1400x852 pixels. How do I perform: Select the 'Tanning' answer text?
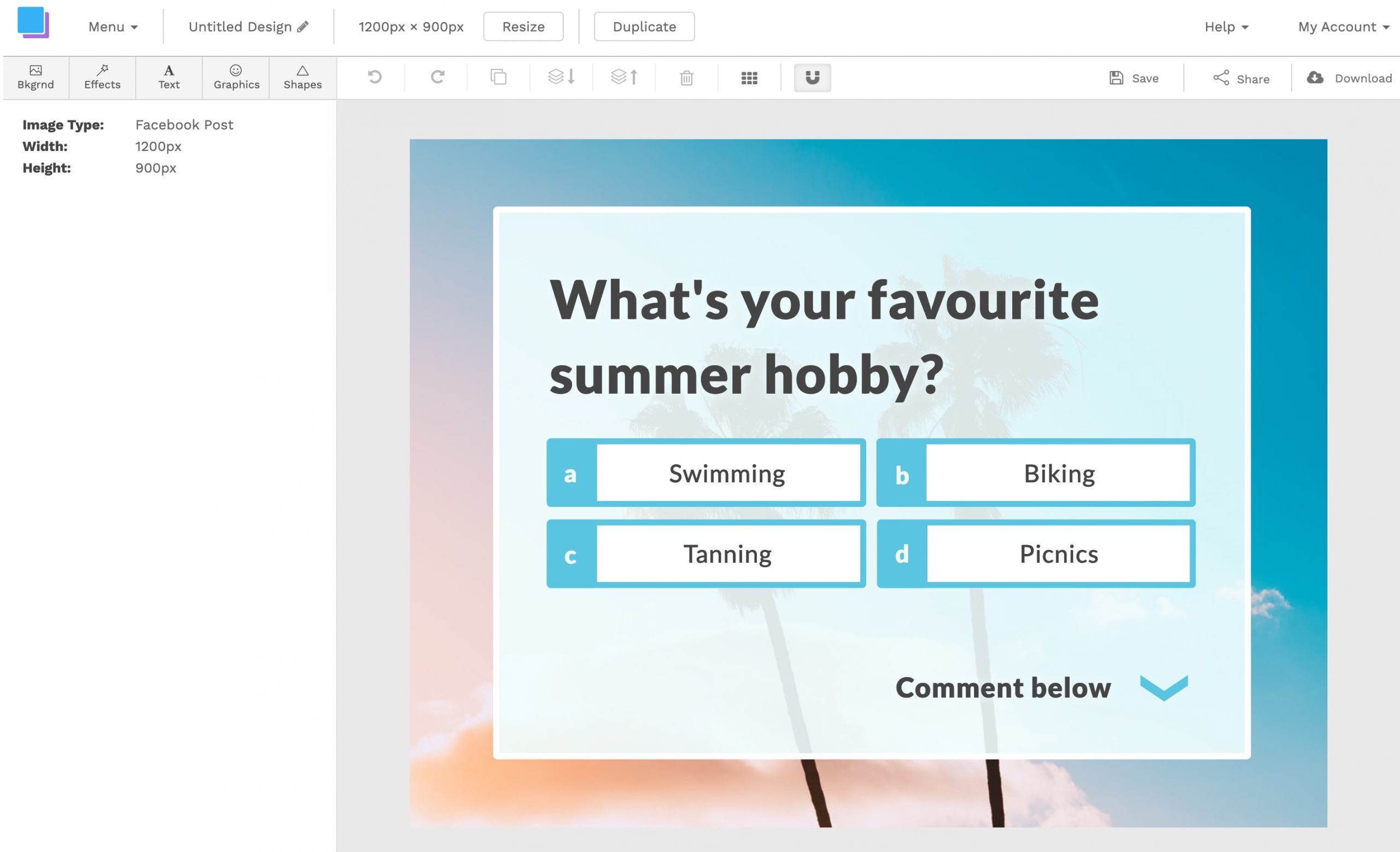click(727, 555)
